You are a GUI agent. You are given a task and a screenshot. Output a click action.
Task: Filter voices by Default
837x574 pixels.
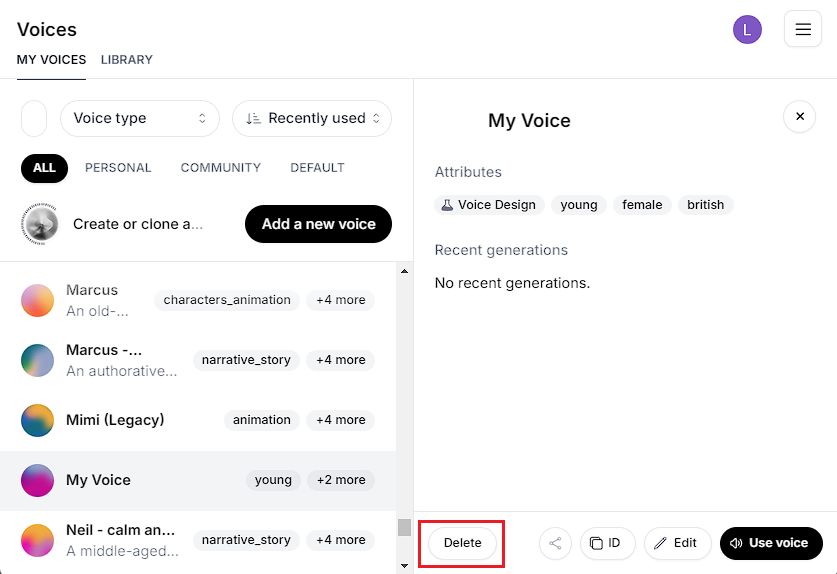[x=317, y=168]
